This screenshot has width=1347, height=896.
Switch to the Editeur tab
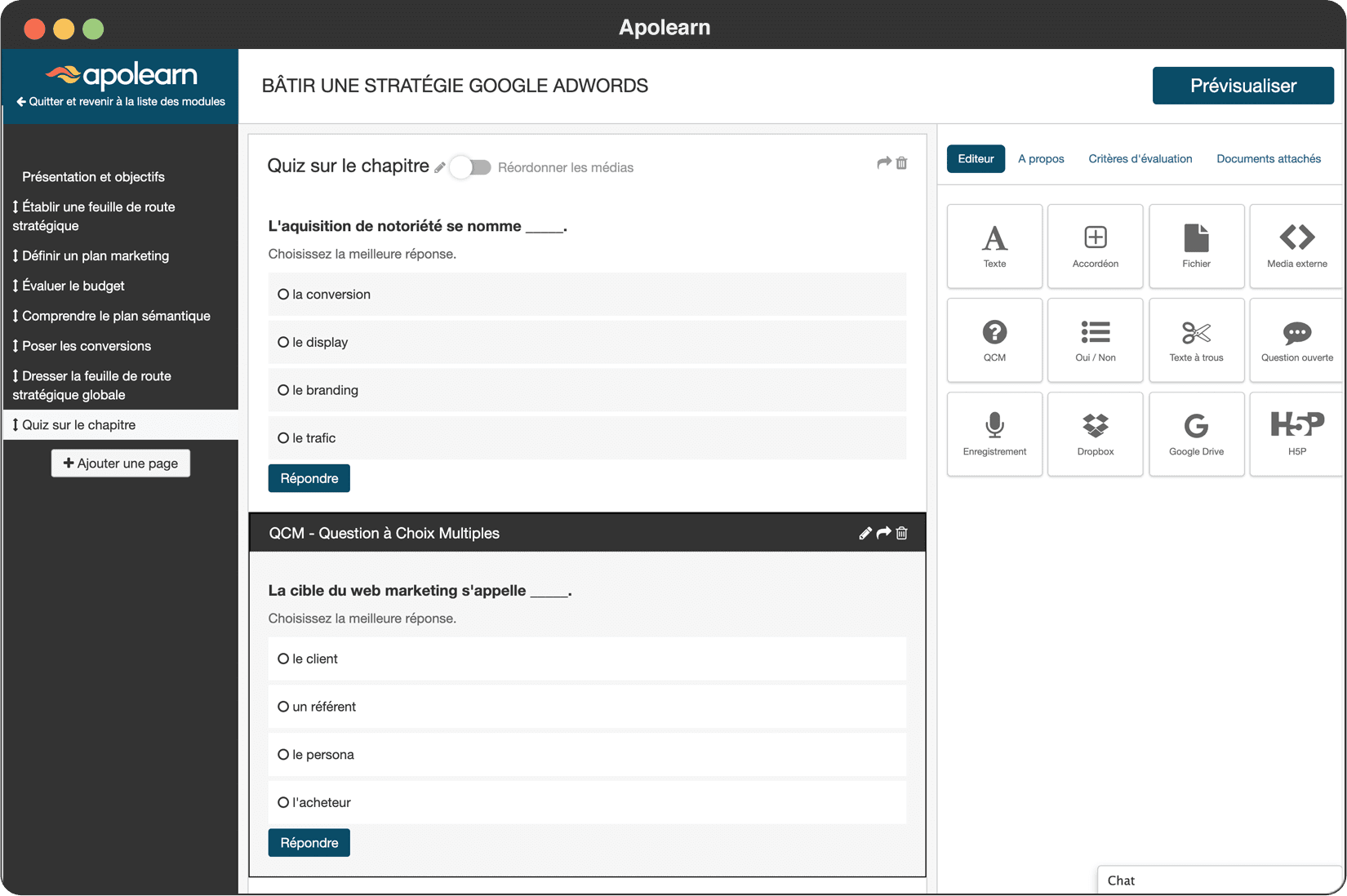click(x=976, y=159)
